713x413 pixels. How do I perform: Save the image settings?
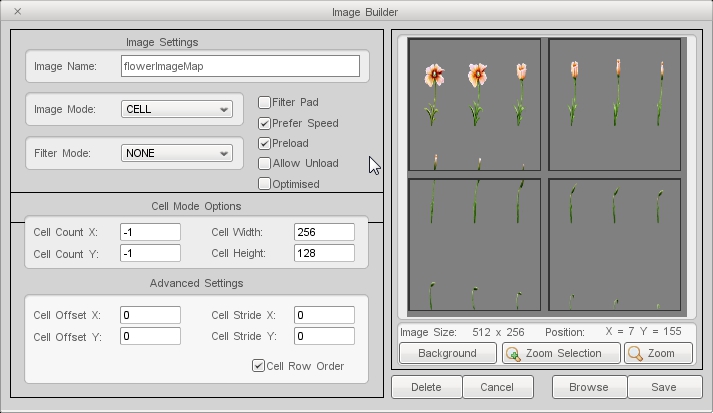(x=664, y=387)
